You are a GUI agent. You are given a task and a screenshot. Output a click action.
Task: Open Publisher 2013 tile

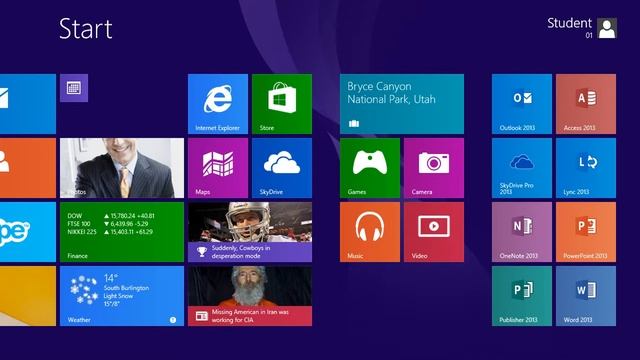(522, 296)
